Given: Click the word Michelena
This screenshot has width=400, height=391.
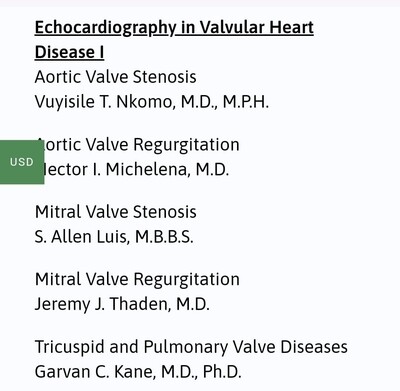Looking at the screenshot, I should tap(148, 169).
